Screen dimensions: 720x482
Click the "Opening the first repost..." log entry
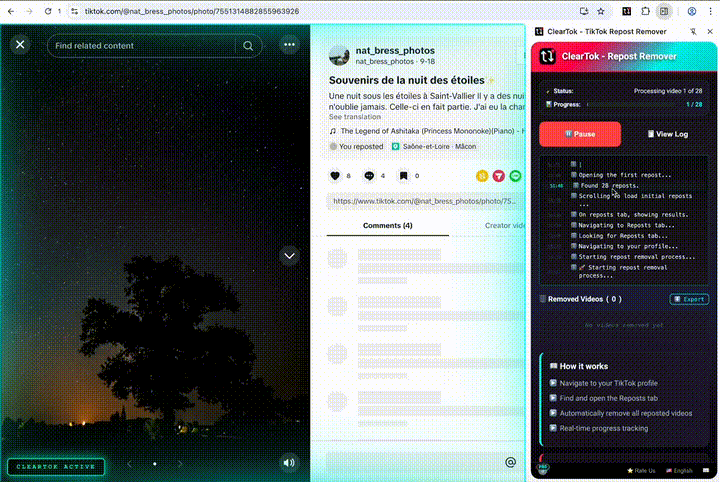pos(624,175)
